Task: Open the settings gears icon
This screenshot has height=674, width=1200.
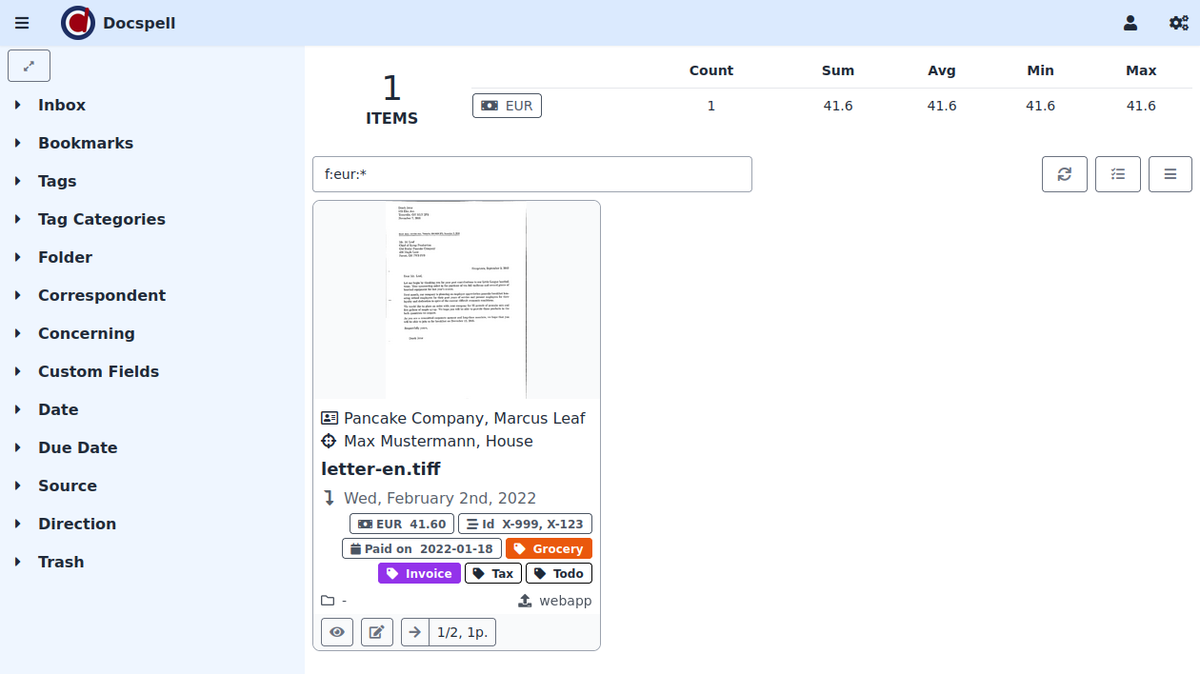Action: [1178, 23]
